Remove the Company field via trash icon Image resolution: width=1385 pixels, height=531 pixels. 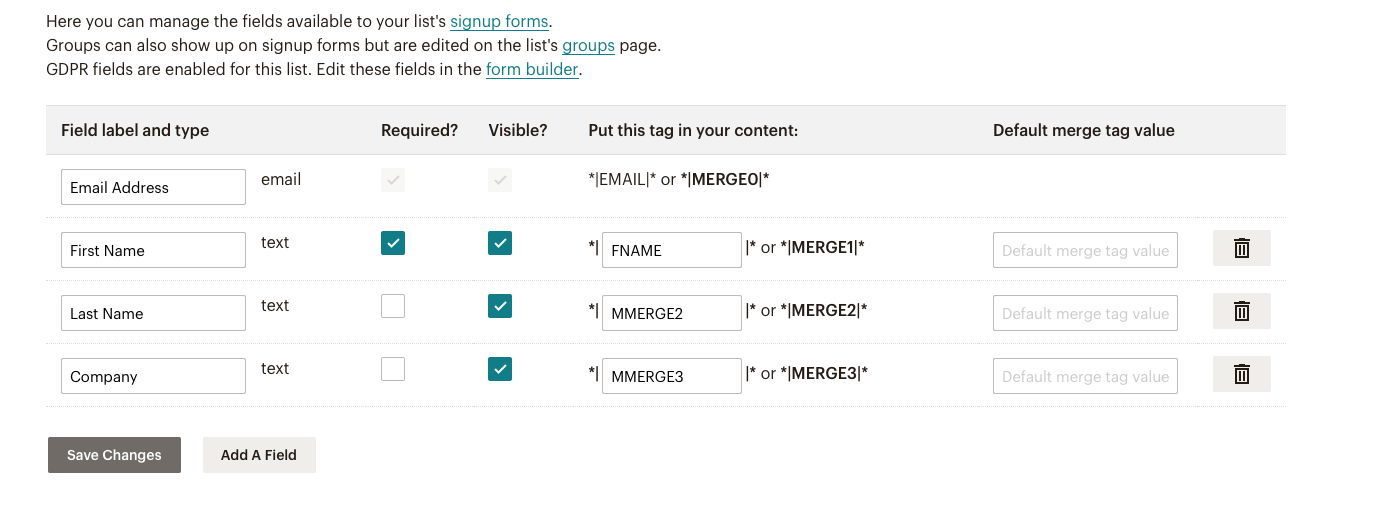[1241, 374]
